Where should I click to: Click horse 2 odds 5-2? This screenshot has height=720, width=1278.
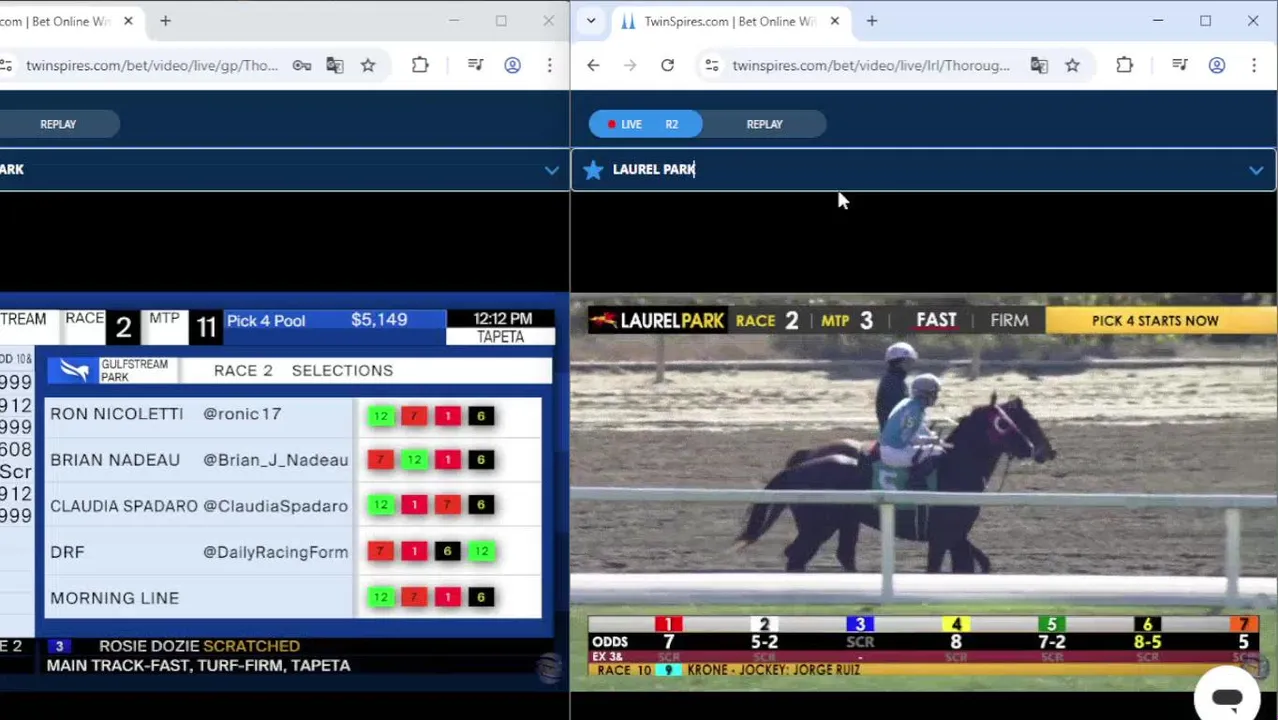point(764,642)
